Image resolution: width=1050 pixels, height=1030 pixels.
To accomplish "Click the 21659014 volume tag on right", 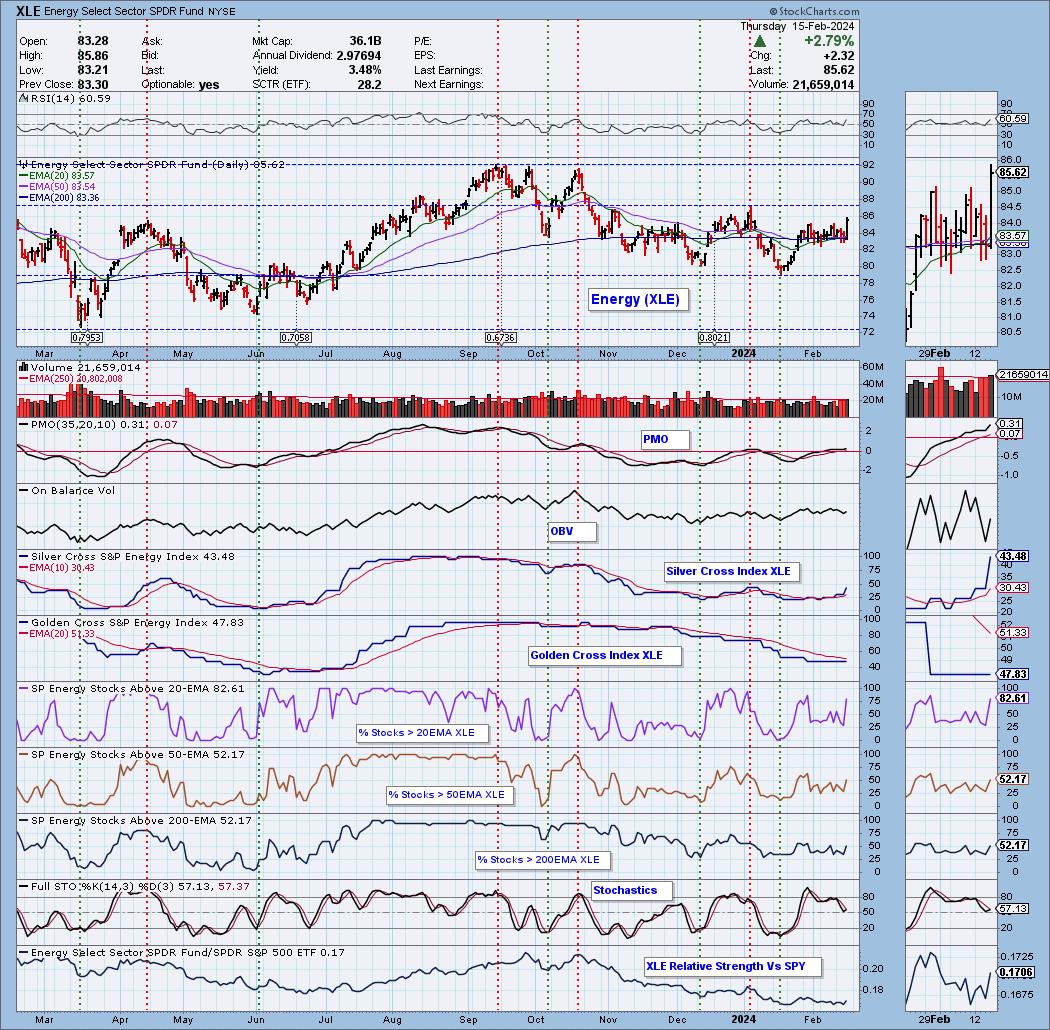I will click(x=1022, y=374).
